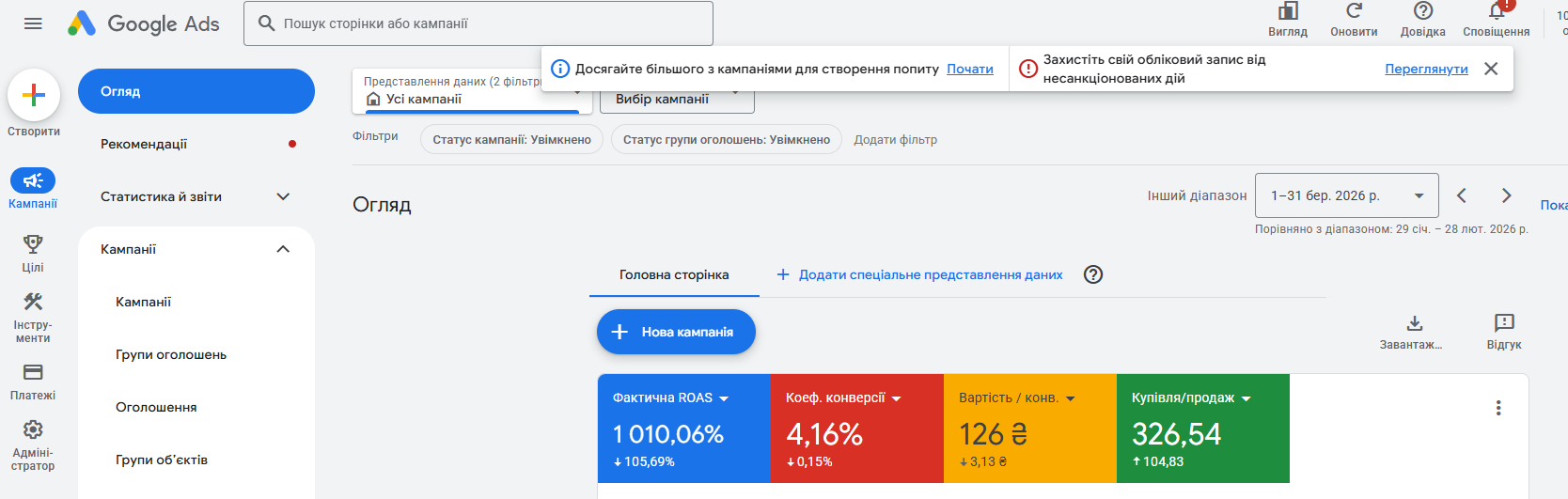Viewport: 1568px width, 499px height.
Task: Click the Нова кампанія button
Action: click(x=676, y=332)
